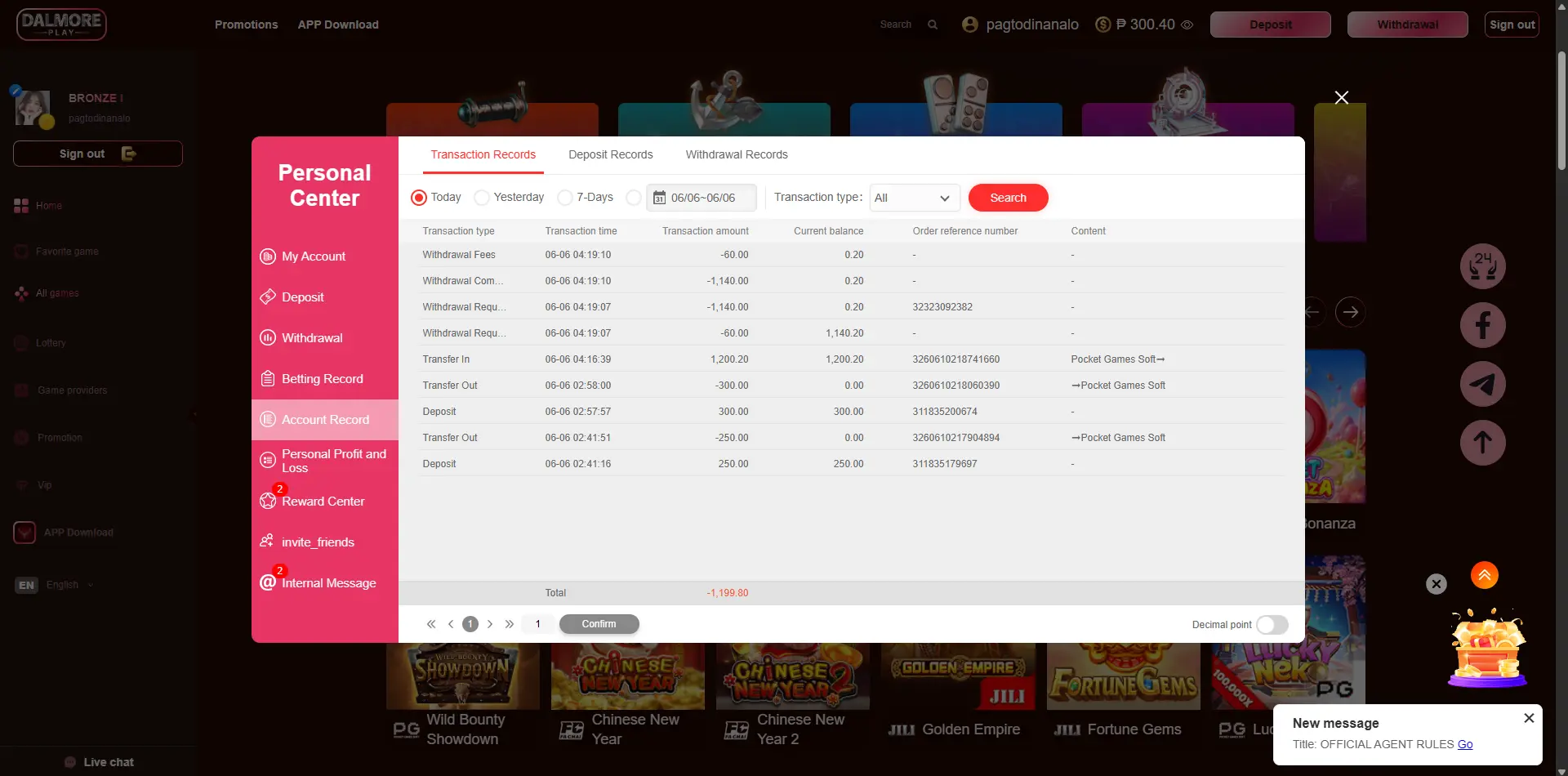Image resolution: width=1568 pixels, height=776 pixels.
Task: Open the Telegram channel icon
Action: pyautogui.click(x=1482, y=384)
